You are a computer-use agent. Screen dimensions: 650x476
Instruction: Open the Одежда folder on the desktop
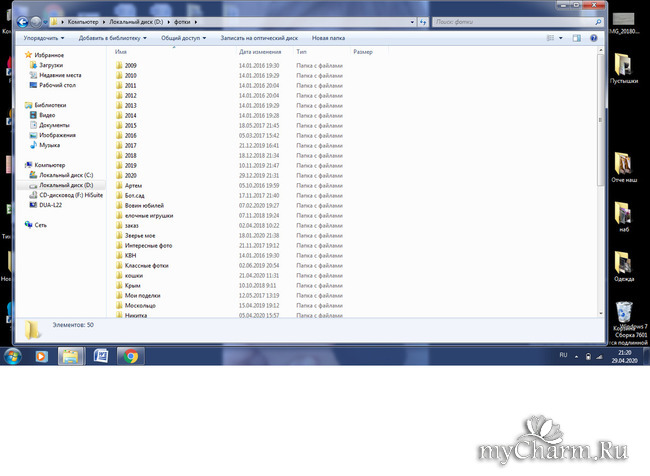click(624, 263)
